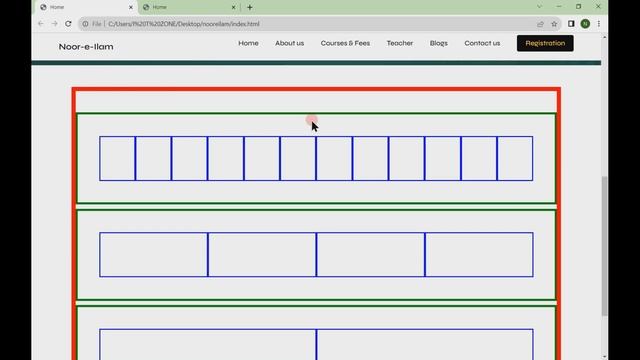Open the site info icon beside File
This screenshot has height=360, width=640.
point(85,24)
